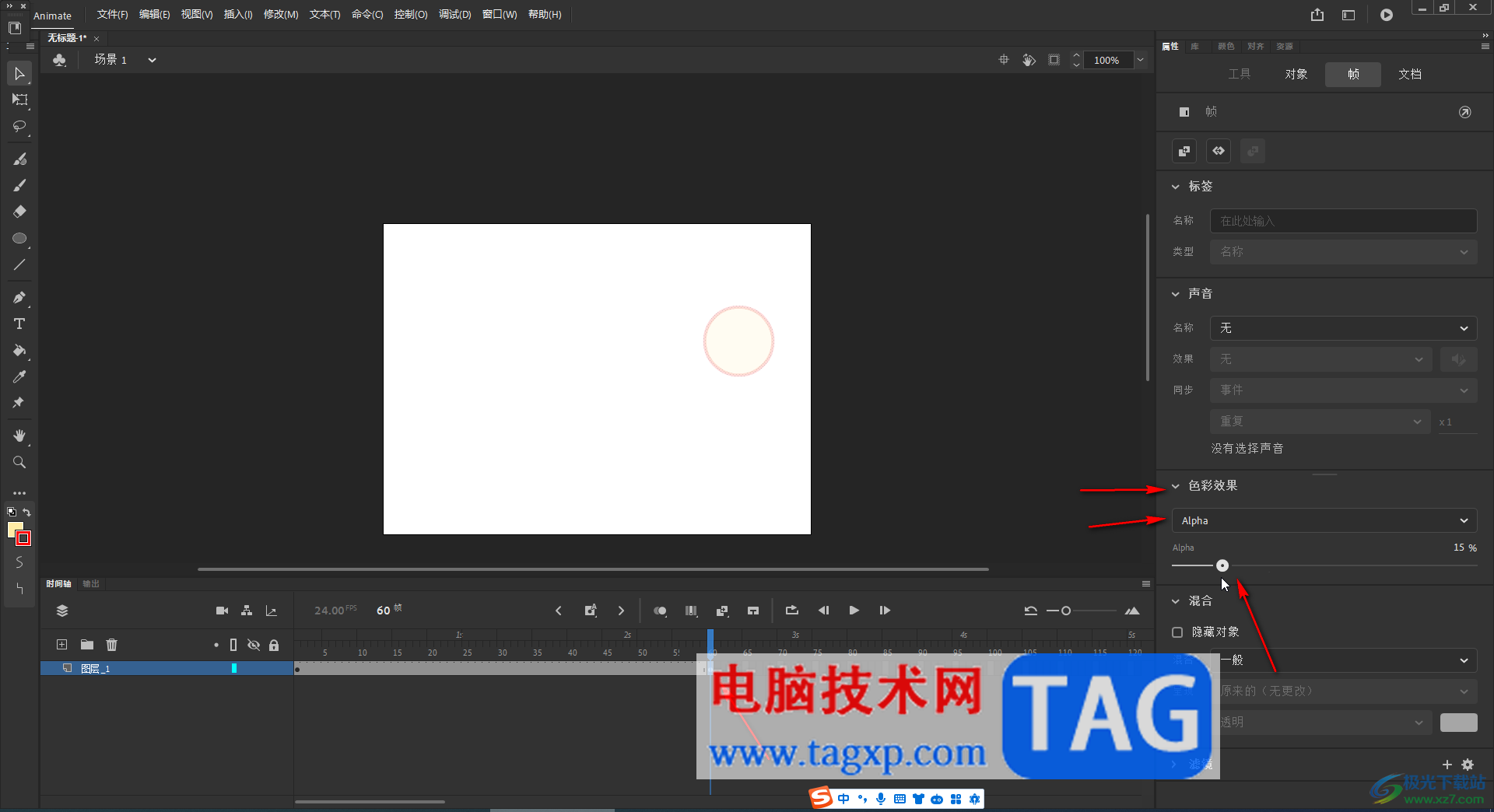Choose the Paint Bucket tool
This screenshot has height=812, width=1494.
[x=19, y=350]
